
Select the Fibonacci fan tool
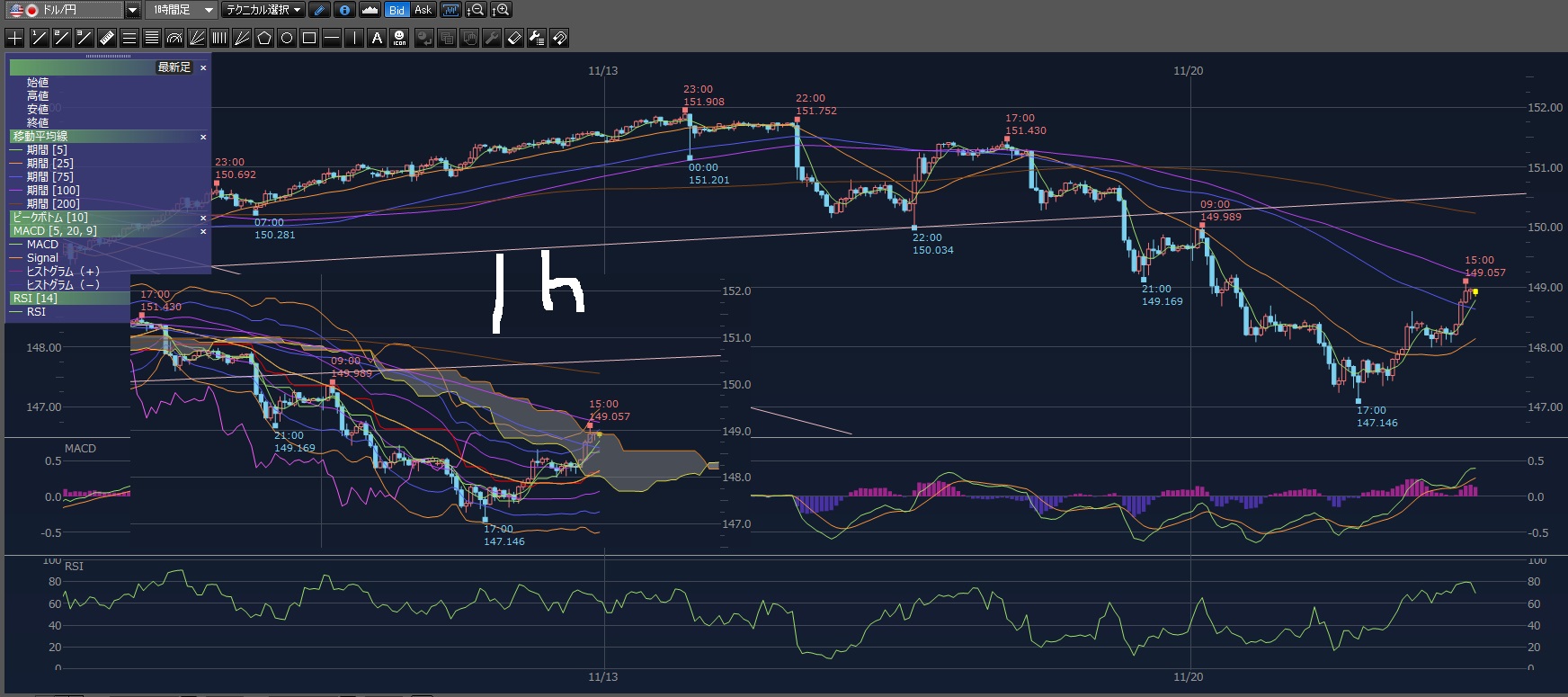click(197, 38)
